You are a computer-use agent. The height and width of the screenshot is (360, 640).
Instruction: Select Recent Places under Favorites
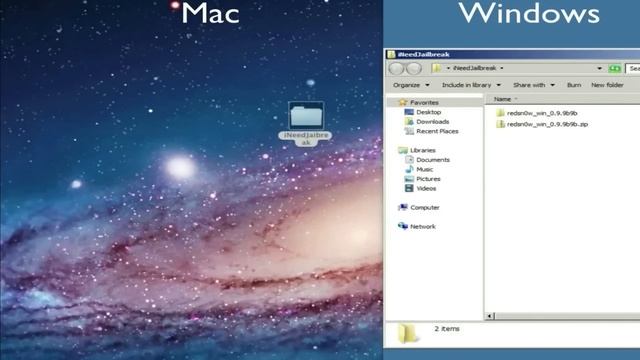[x=437, y=131]
